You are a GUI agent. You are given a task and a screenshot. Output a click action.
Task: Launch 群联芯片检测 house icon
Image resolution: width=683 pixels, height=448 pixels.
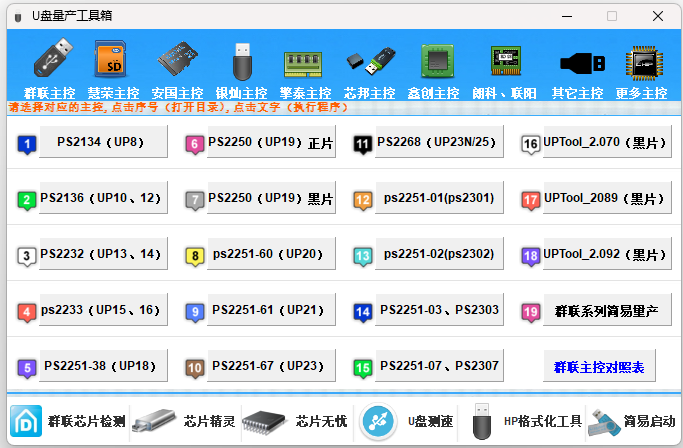point(26,421)
